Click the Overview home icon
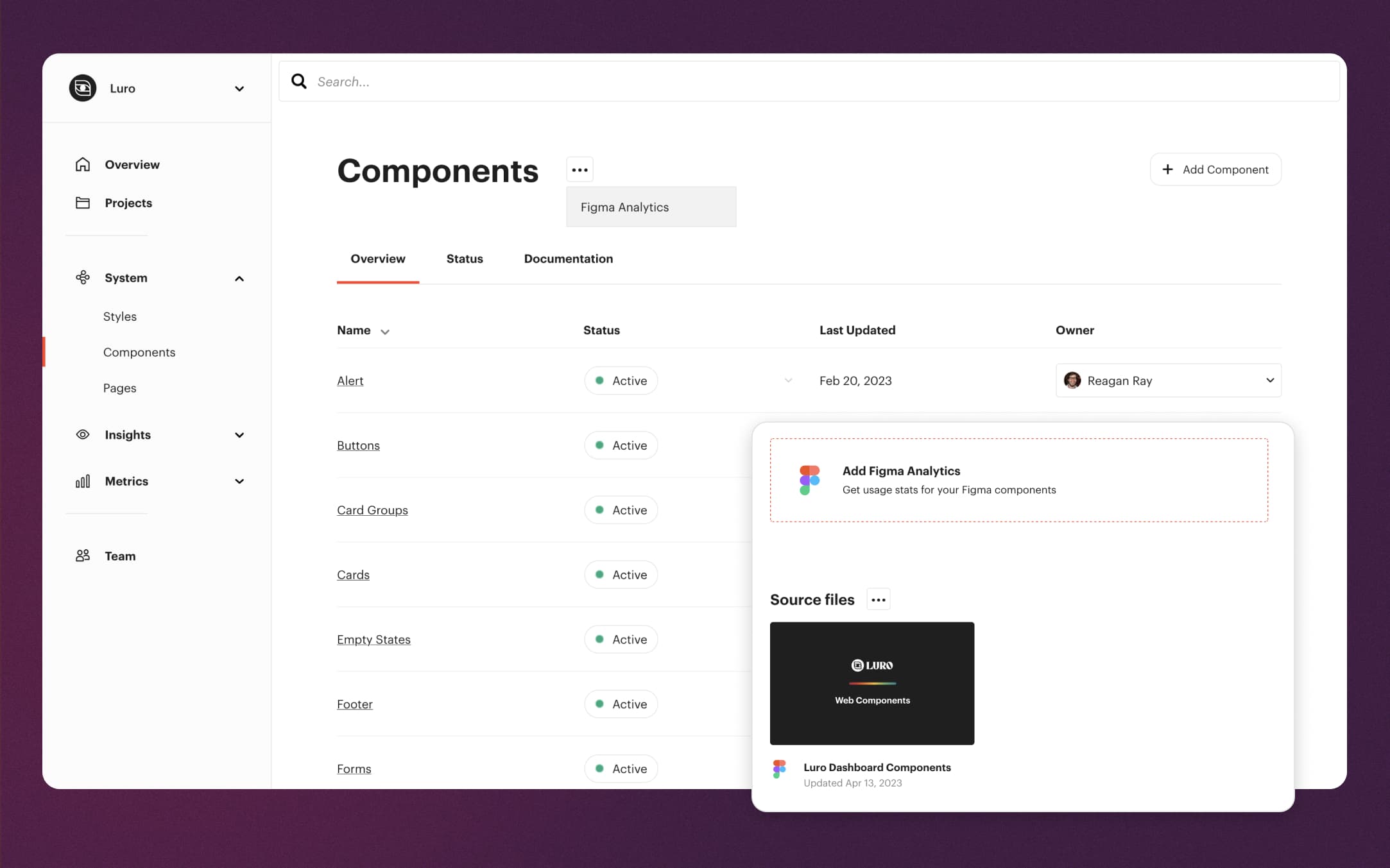 click(x=83, y=164)
